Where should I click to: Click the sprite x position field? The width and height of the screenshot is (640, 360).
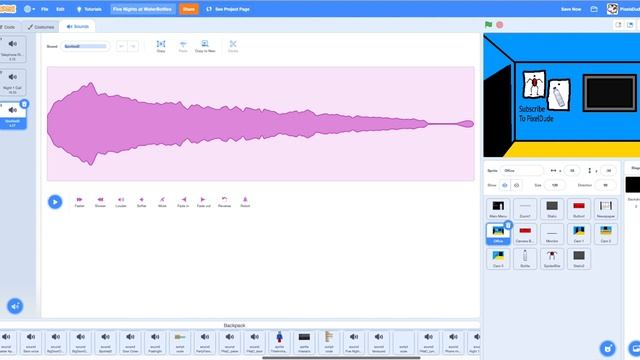[572, 171]
